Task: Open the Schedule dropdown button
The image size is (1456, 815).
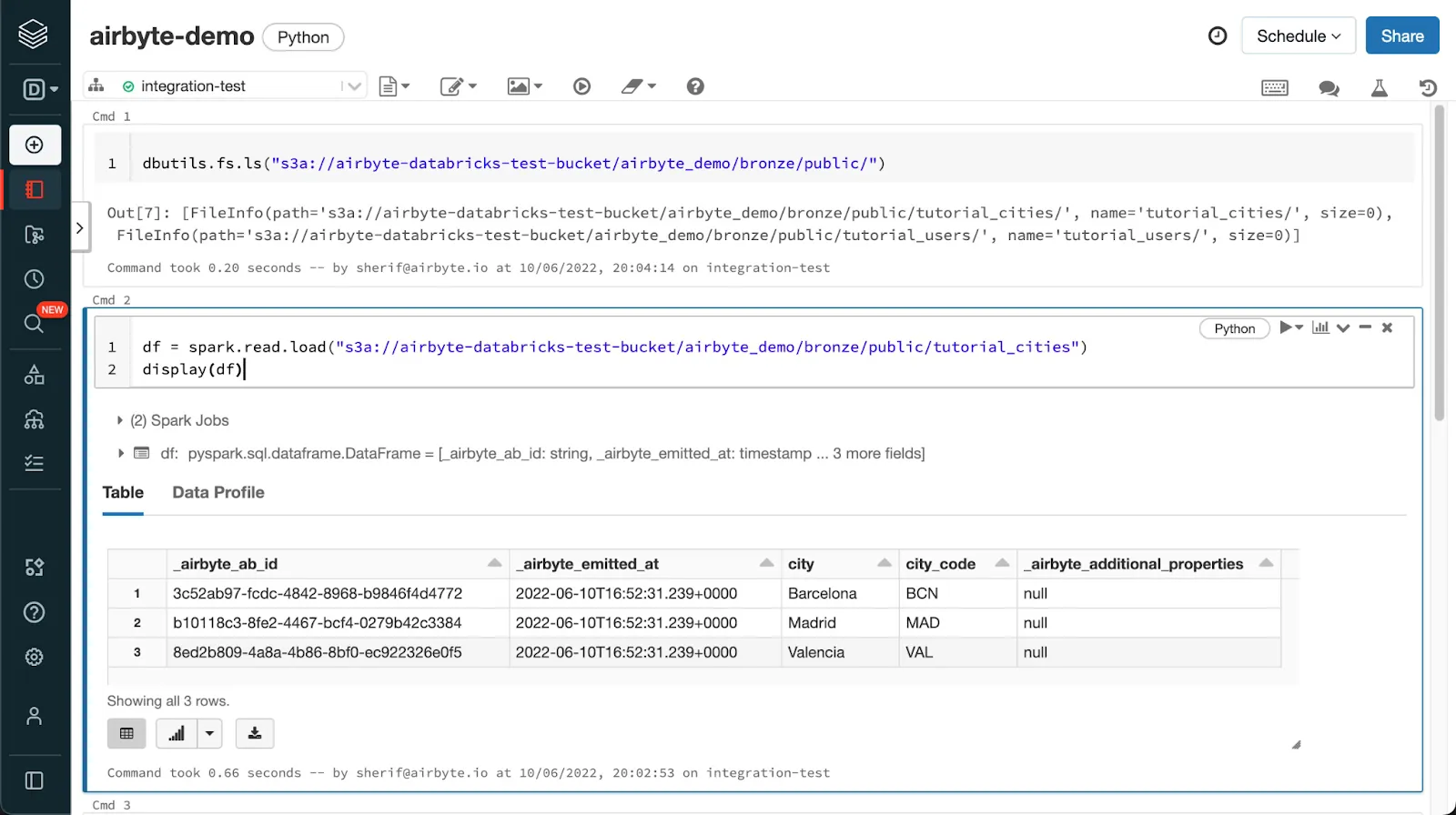Action: [x=1299, y=35]
